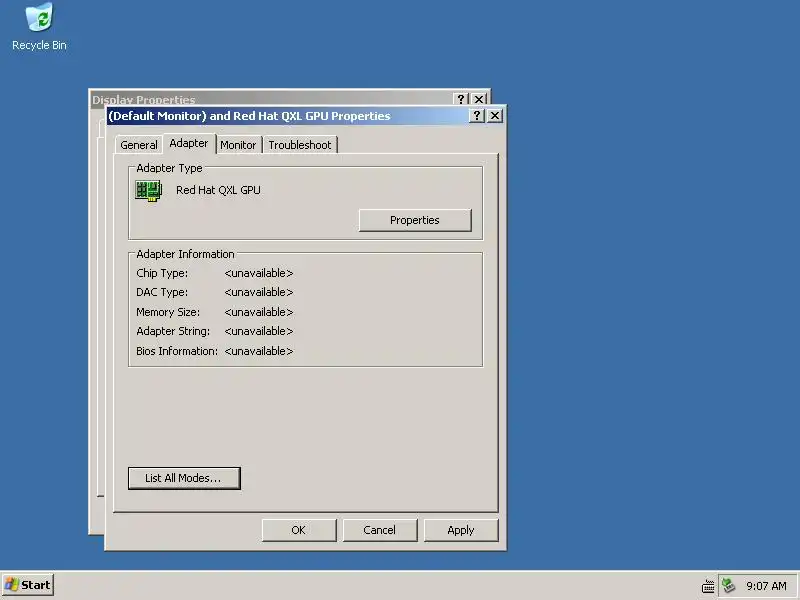800x600 pixels.
Task: Click the unavailable value beside Chip Type
Action: click(259, 273)
